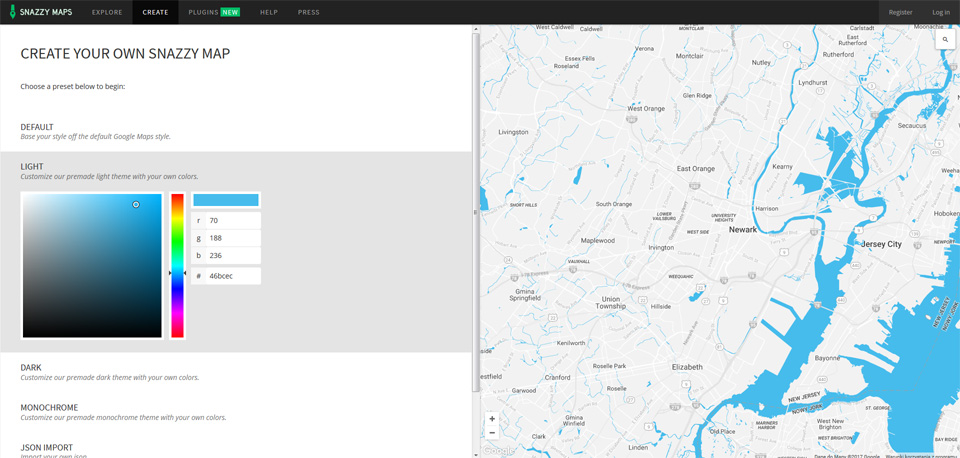
Task: Click the Kearny map label
Action: [x=783, y=167]
